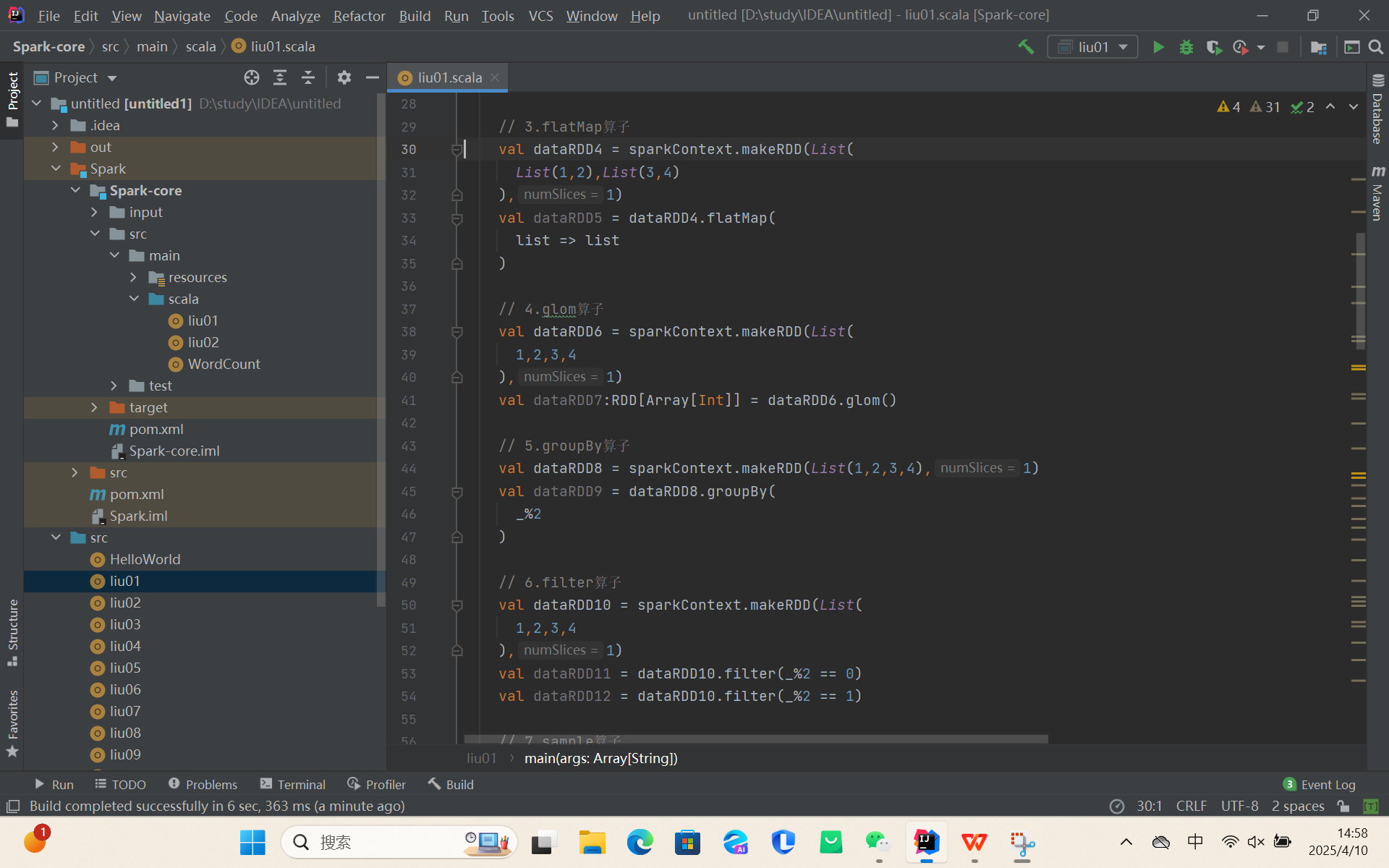
Task: Click the locate-file crosshair icon in Project panel
Action: tap(251, 77)
